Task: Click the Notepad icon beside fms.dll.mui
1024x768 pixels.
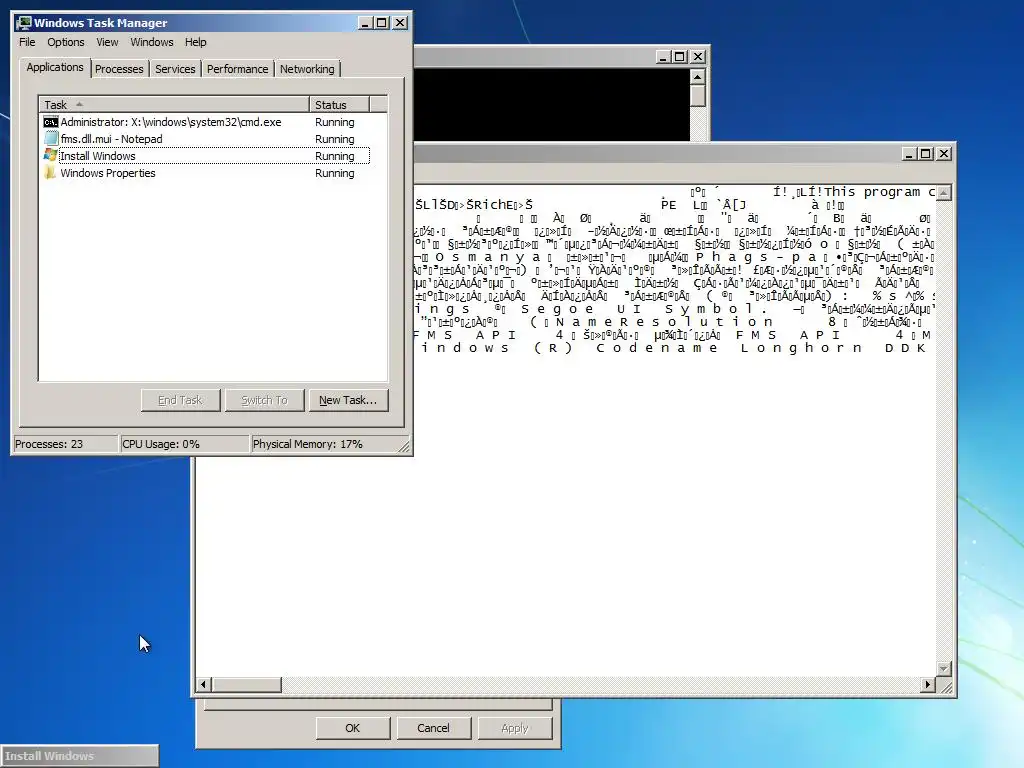Action: pos(50,139)
